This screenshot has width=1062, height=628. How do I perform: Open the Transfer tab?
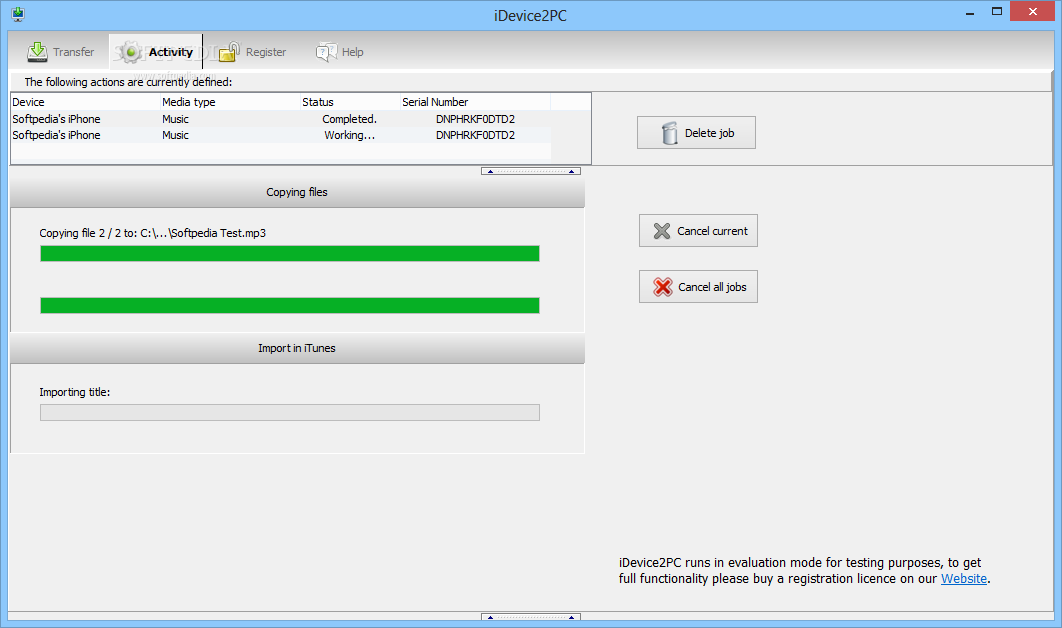60,52
